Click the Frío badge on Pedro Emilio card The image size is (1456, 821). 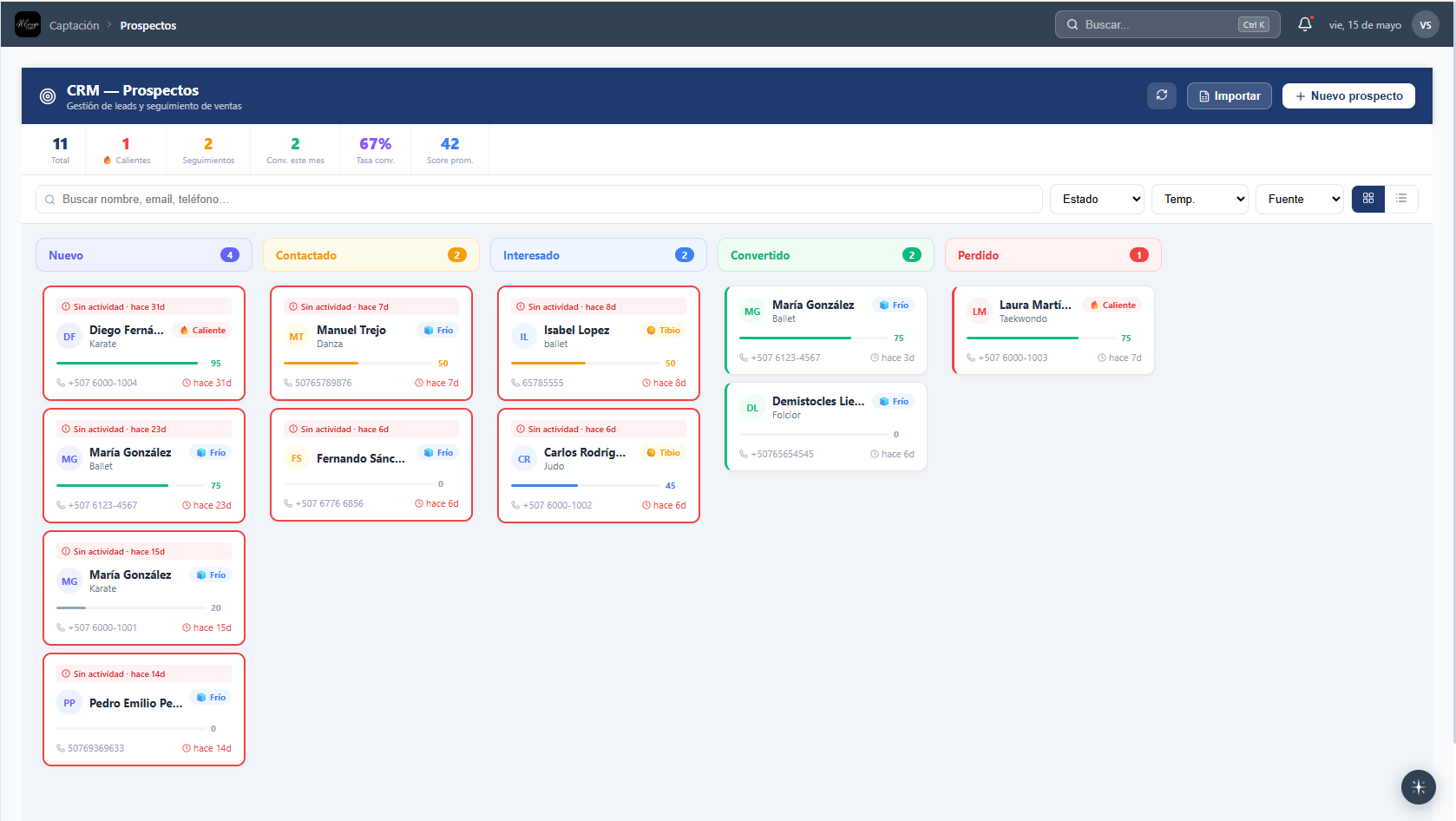pos(211,697)
